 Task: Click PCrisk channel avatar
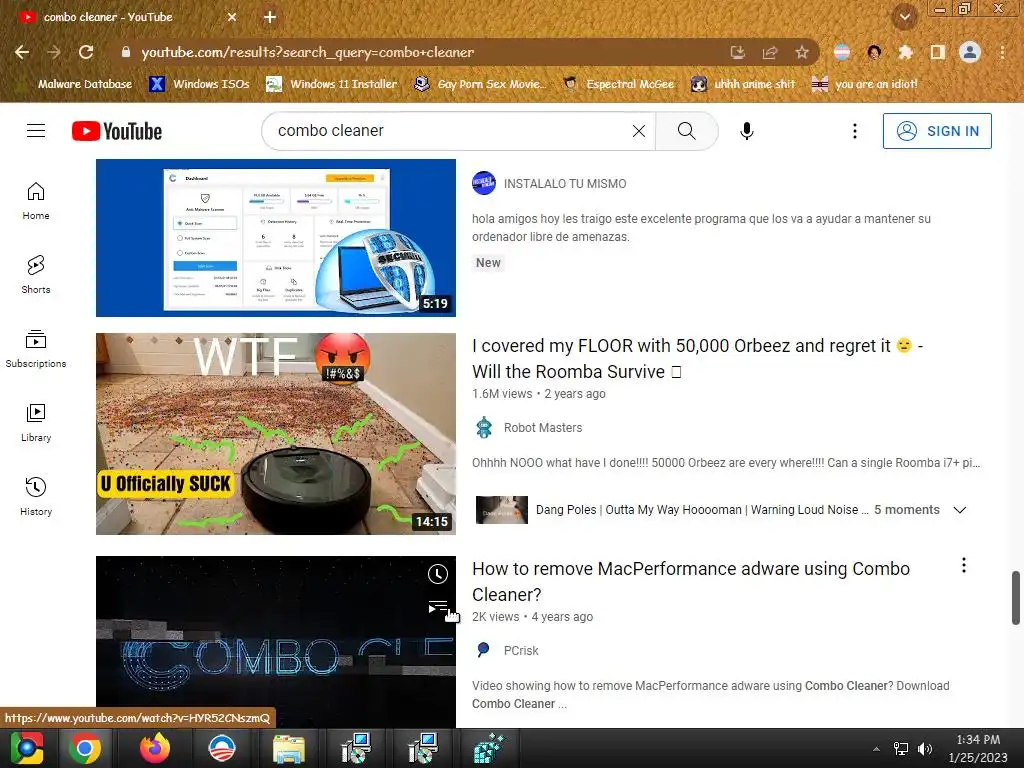point(484,650)
